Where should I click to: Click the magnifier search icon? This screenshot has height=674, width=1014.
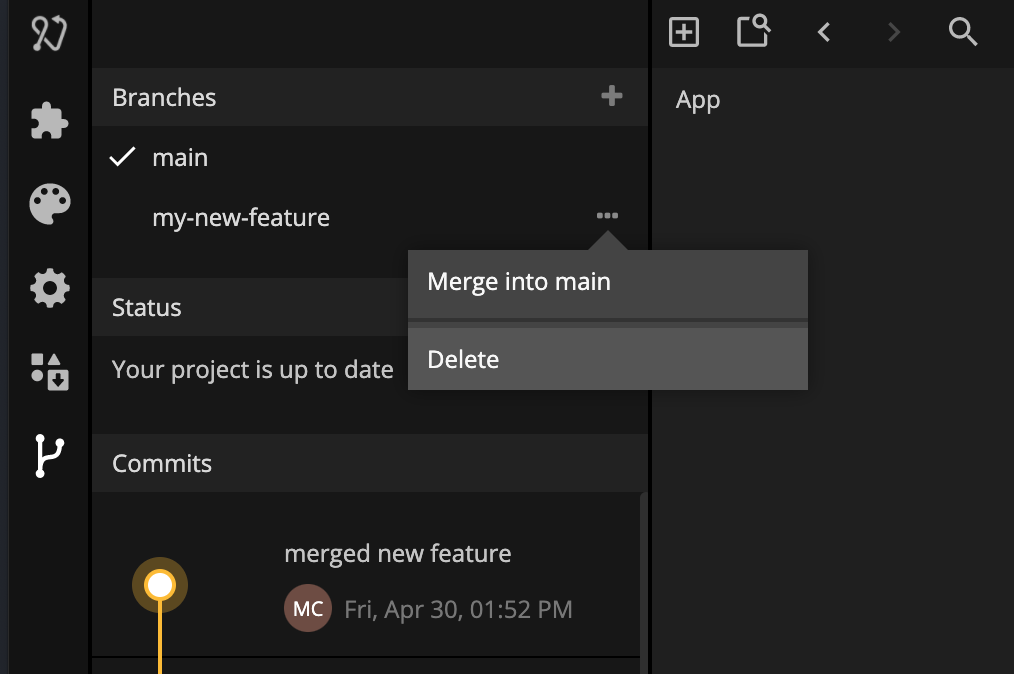[963, 32]
